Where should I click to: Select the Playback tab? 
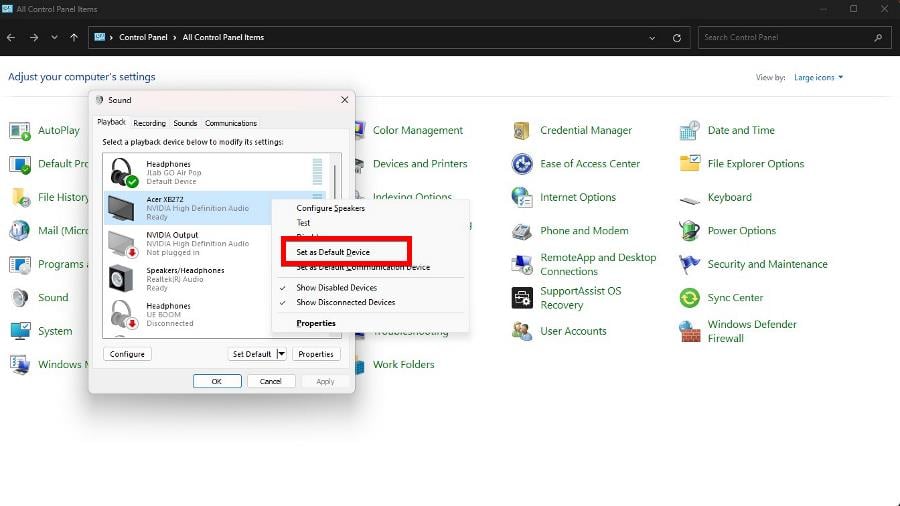click(111, 122)
